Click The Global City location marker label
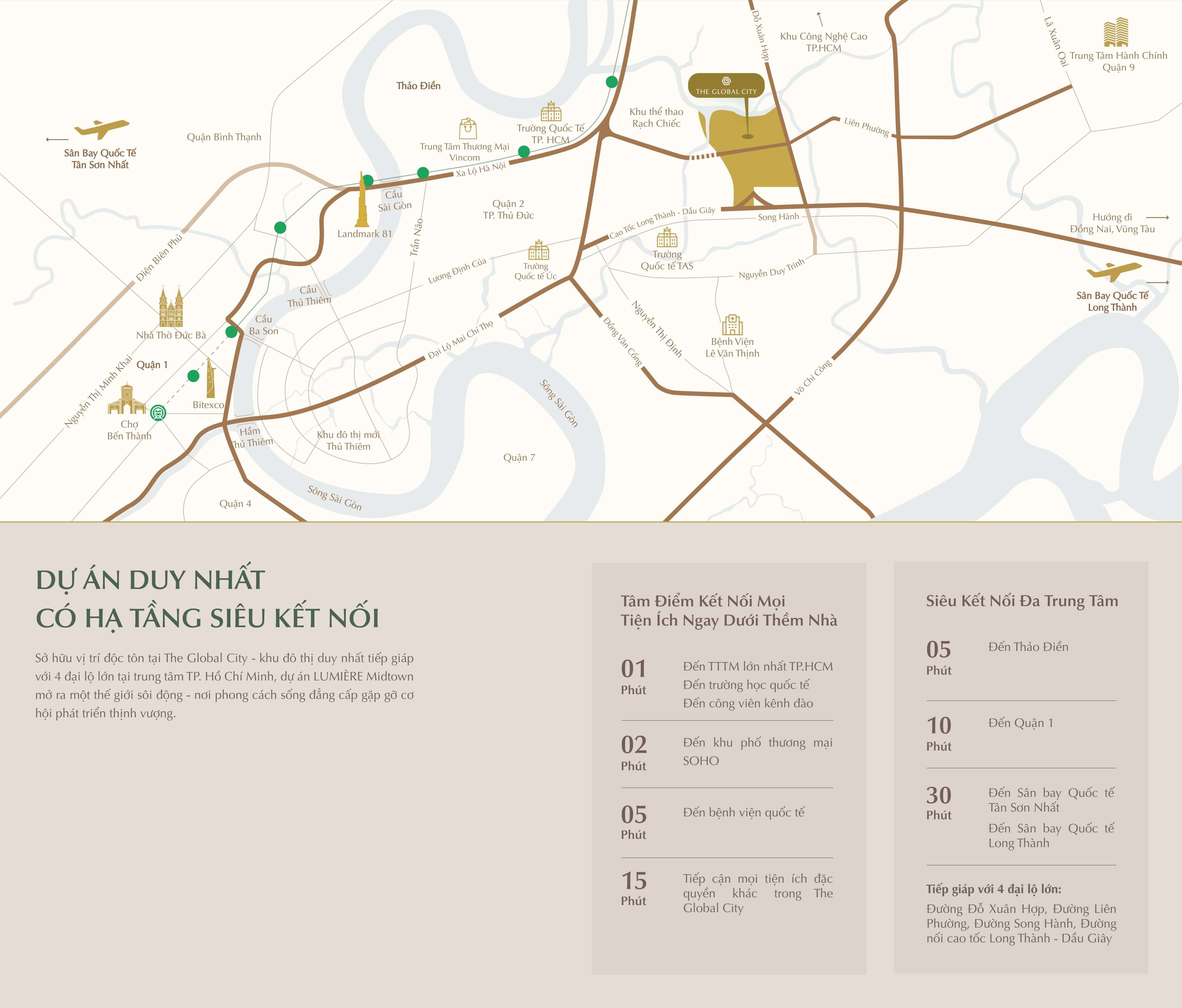The height and width of the screenshot is (1008, 1182). pyautogui.click(x=726, y=86)
